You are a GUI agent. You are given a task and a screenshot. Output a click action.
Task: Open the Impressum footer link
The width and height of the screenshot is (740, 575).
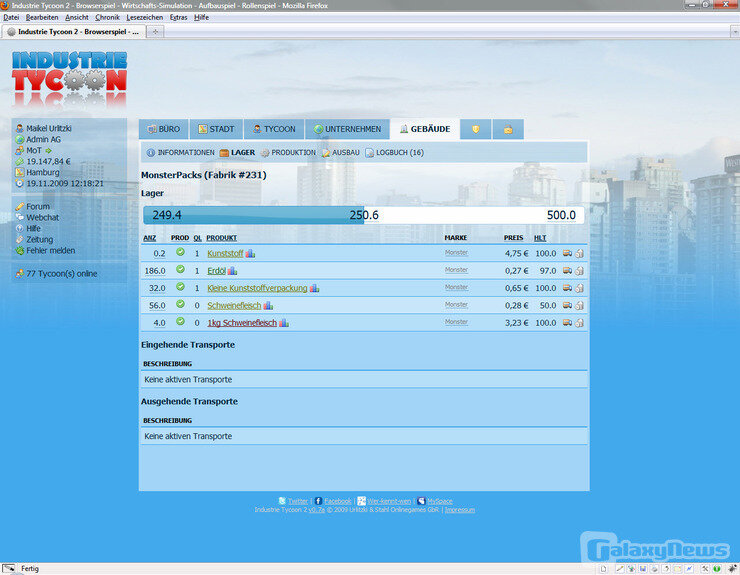pos(460,510)
